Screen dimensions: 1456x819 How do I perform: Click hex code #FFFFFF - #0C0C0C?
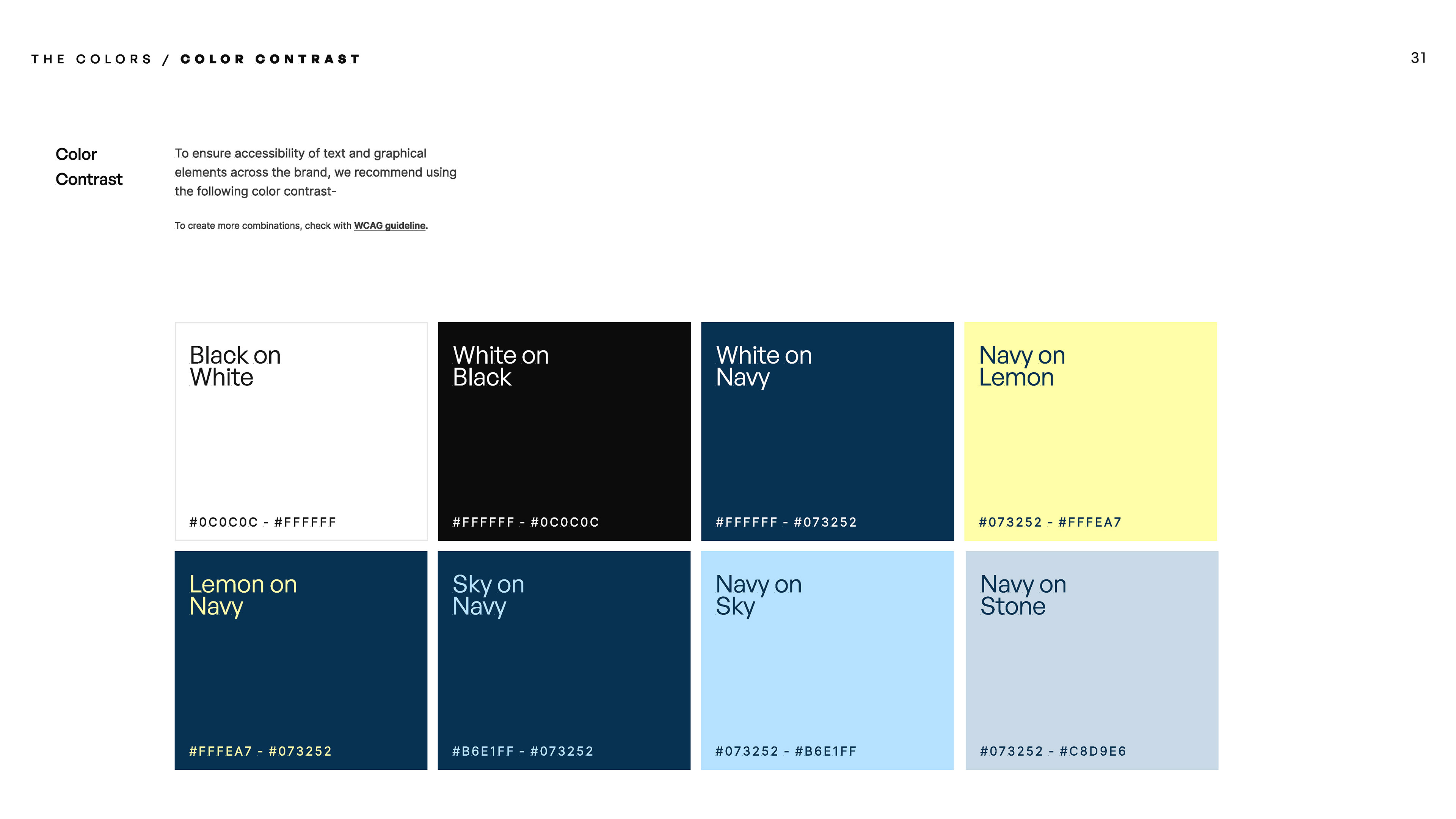526,522
